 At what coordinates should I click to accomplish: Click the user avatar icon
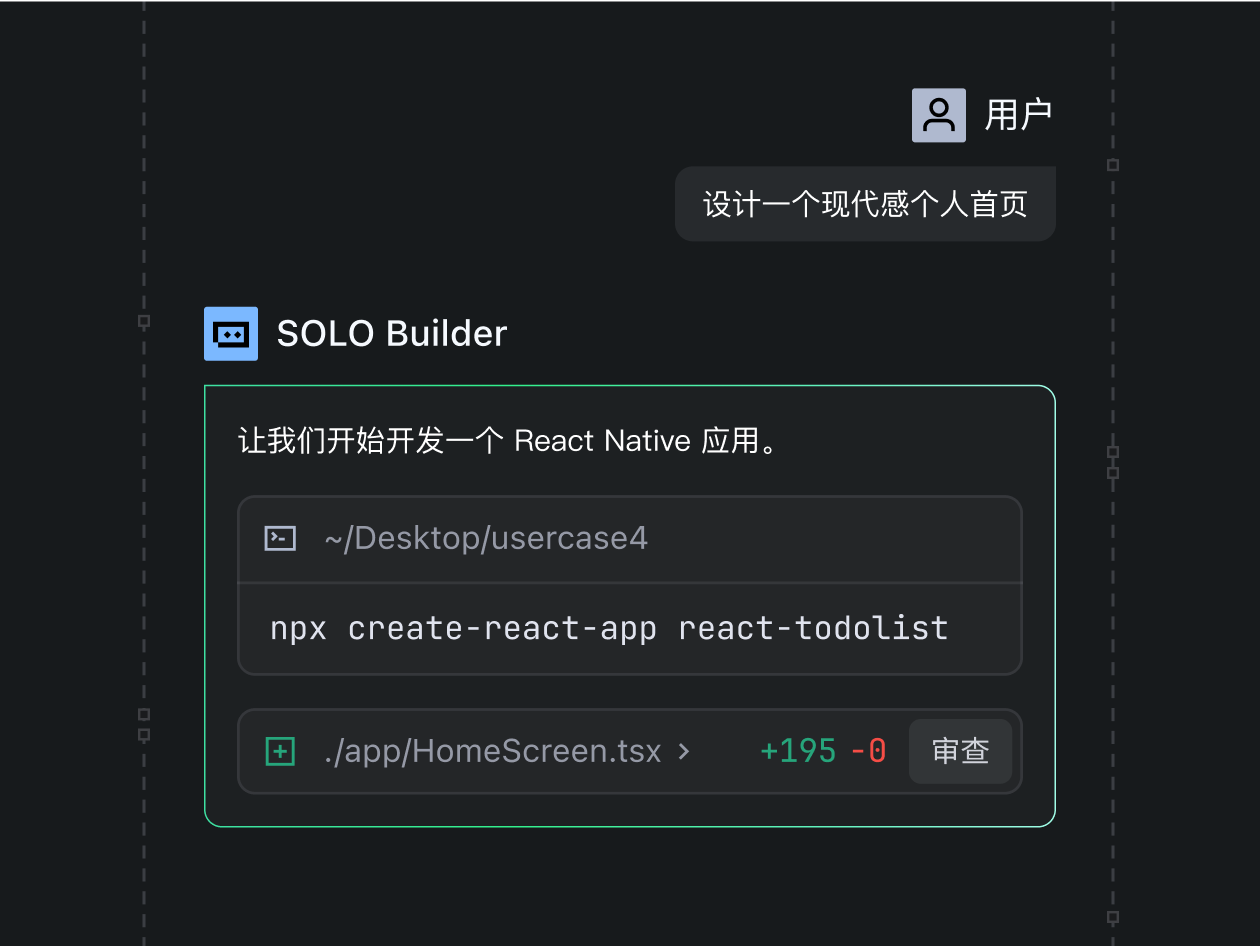pyautogui.click(x=938, y=114)
